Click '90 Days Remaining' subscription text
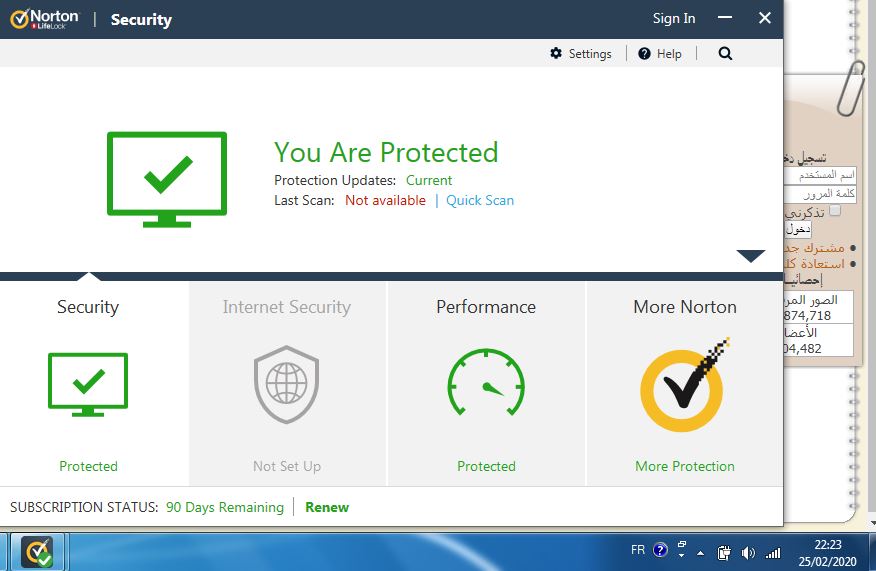 pos(225,507)
